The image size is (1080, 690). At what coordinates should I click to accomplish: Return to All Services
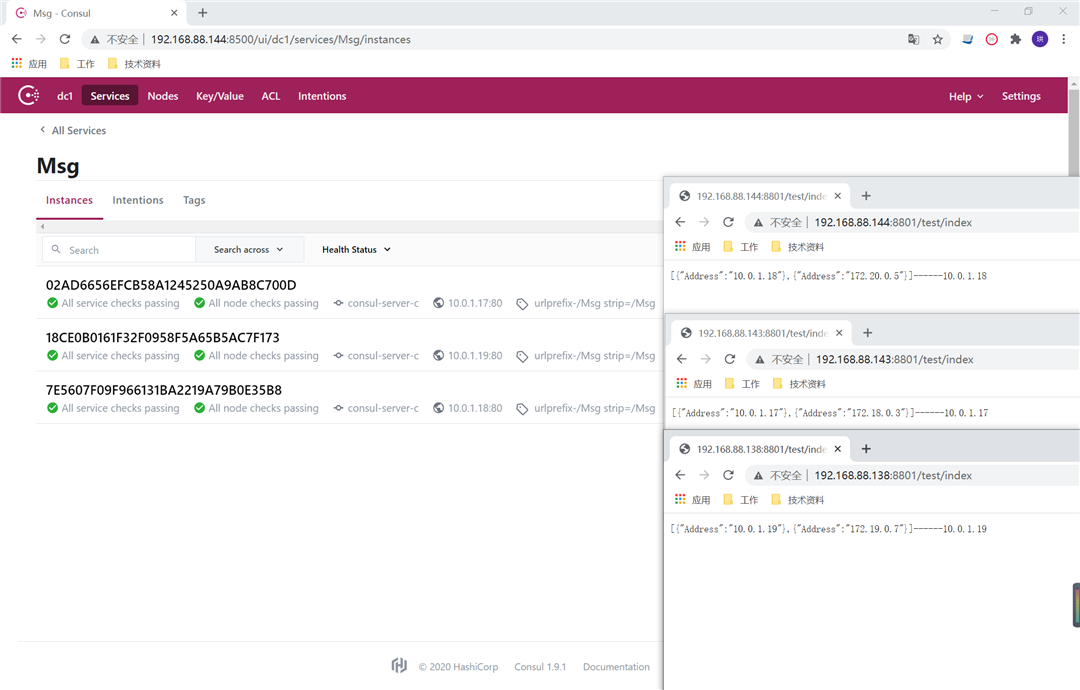73,130
